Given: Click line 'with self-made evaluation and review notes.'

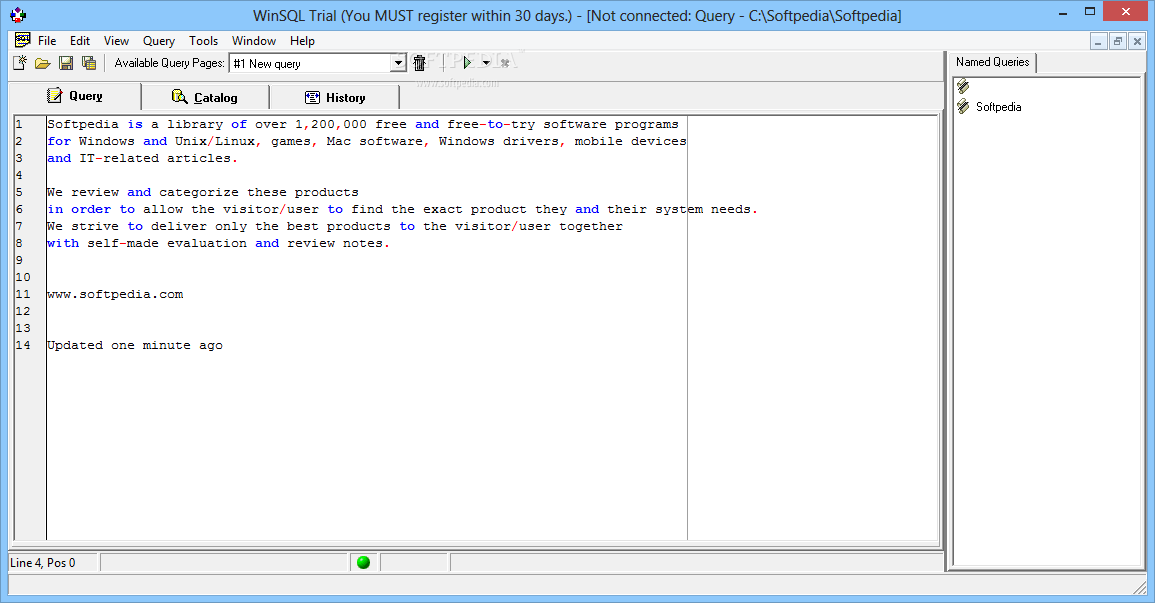Looking at the screenshot, I should [x=218, y=244].
